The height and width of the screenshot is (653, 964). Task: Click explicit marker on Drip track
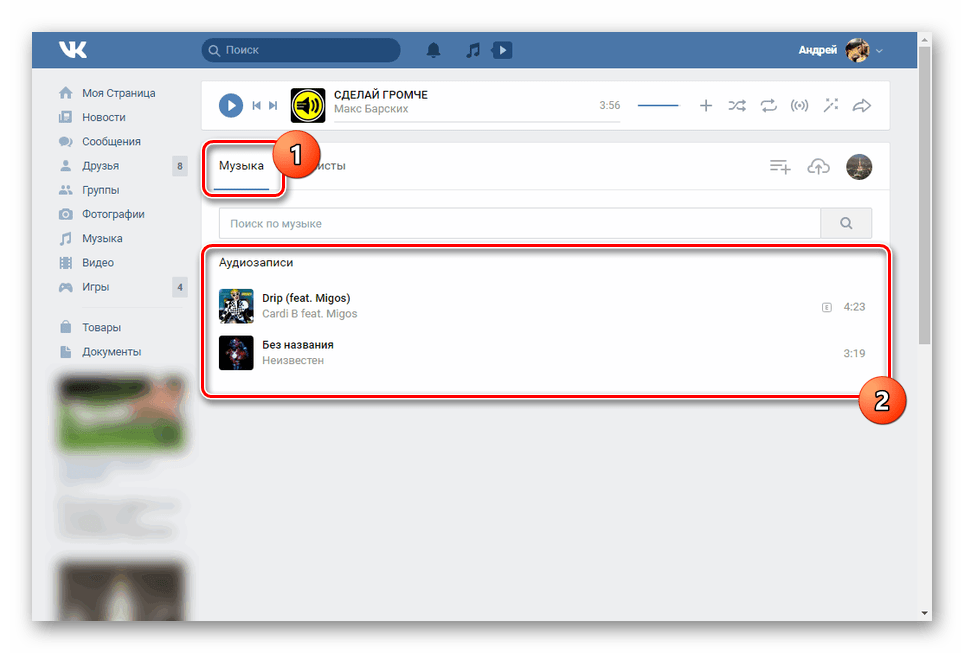pyautogui.click(x=827, y=307)
